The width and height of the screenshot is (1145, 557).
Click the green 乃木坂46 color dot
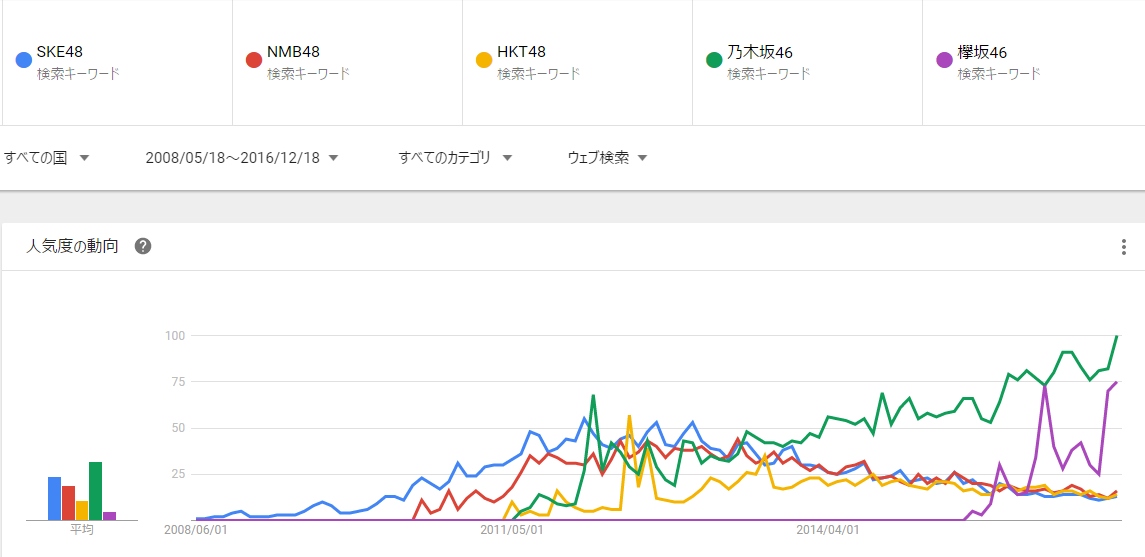pos(714,60)
